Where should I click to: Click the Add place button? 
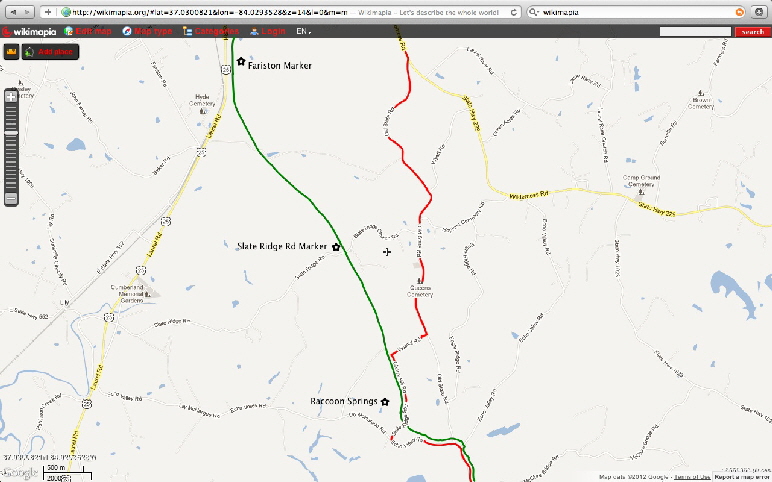(50, 52)
